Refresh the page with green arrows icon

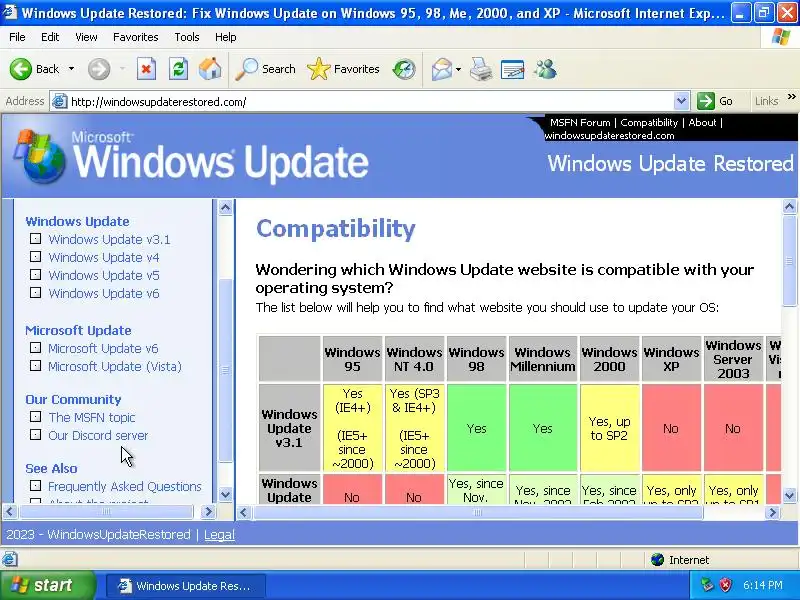tap(178, 69)
